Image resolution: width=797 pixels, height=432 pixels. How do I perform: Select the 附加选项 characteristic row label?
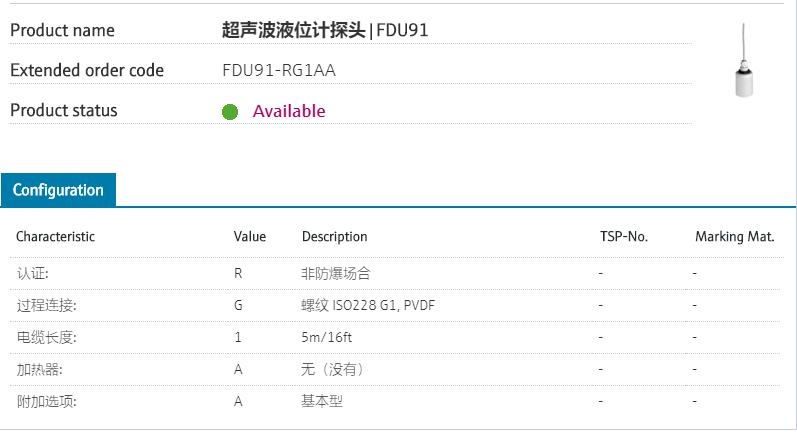coord(46,401)
